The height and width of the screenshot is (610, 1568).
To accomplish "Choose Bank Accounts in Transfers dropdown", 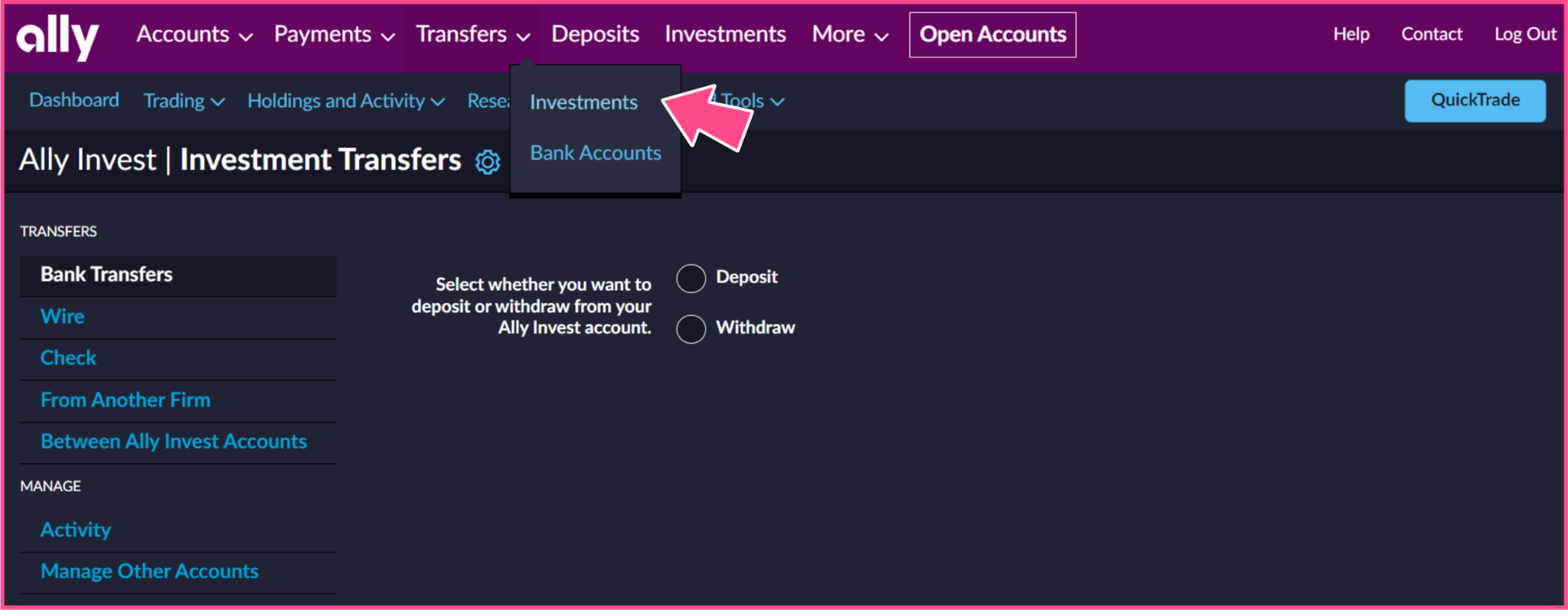I will pos(596,153).
